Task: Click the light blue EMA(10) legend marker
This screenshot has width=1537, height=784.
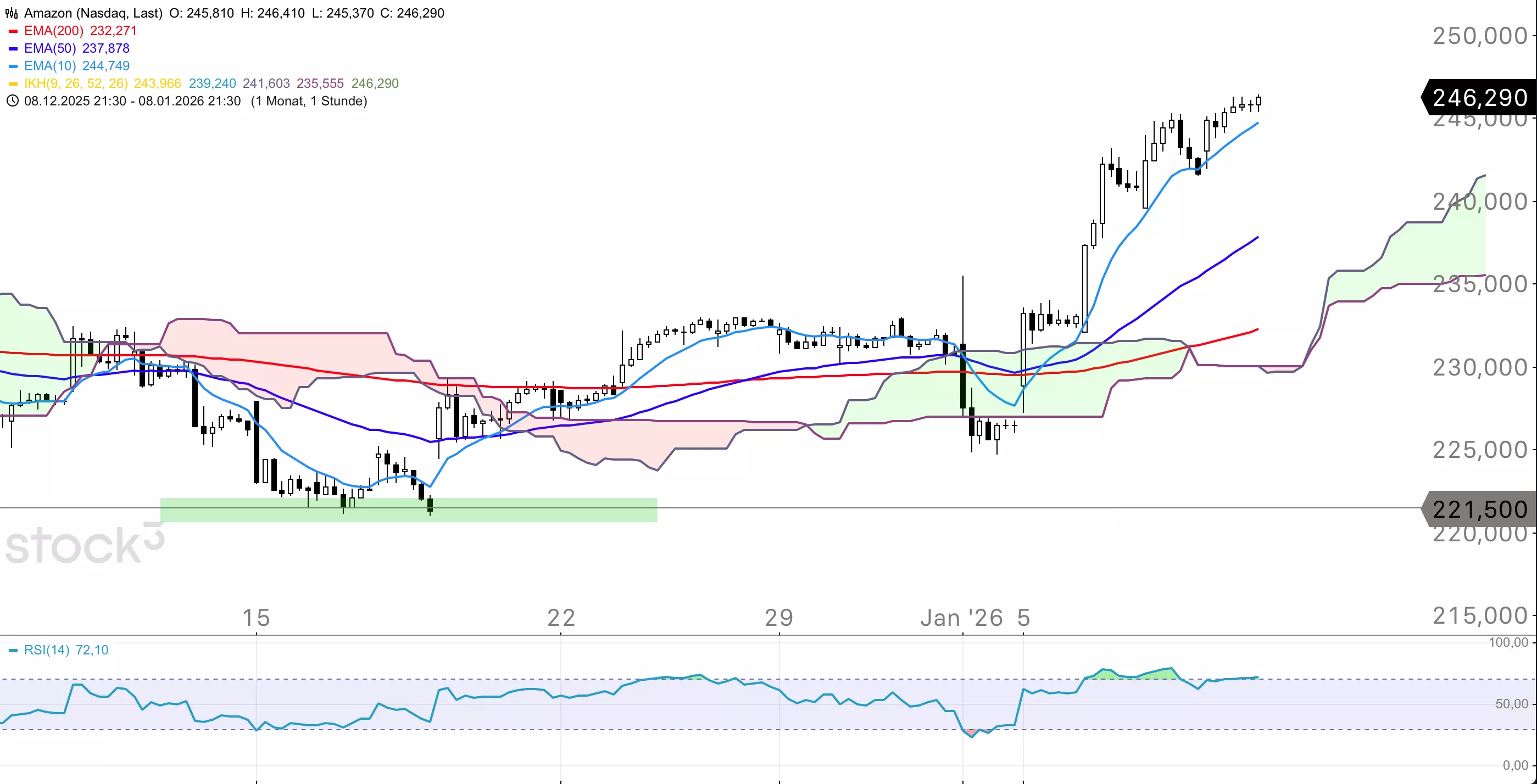Action: click(13, 66)
